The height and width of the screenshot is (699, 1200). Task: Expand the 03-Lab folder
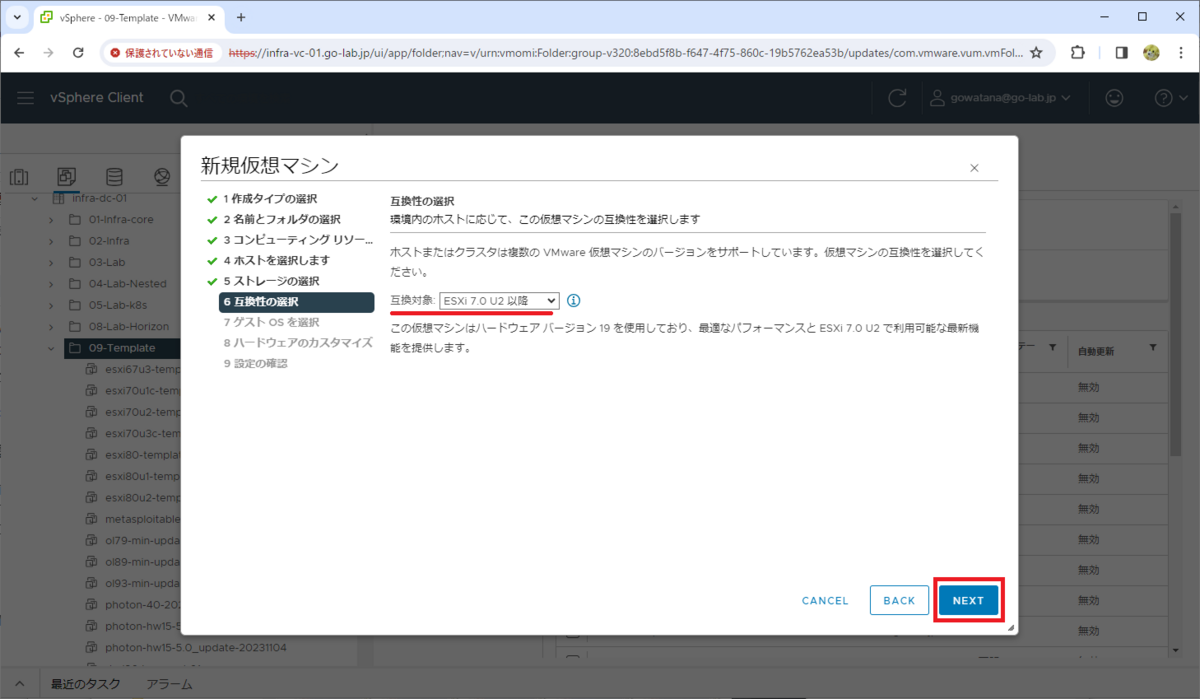click(50, 262)
